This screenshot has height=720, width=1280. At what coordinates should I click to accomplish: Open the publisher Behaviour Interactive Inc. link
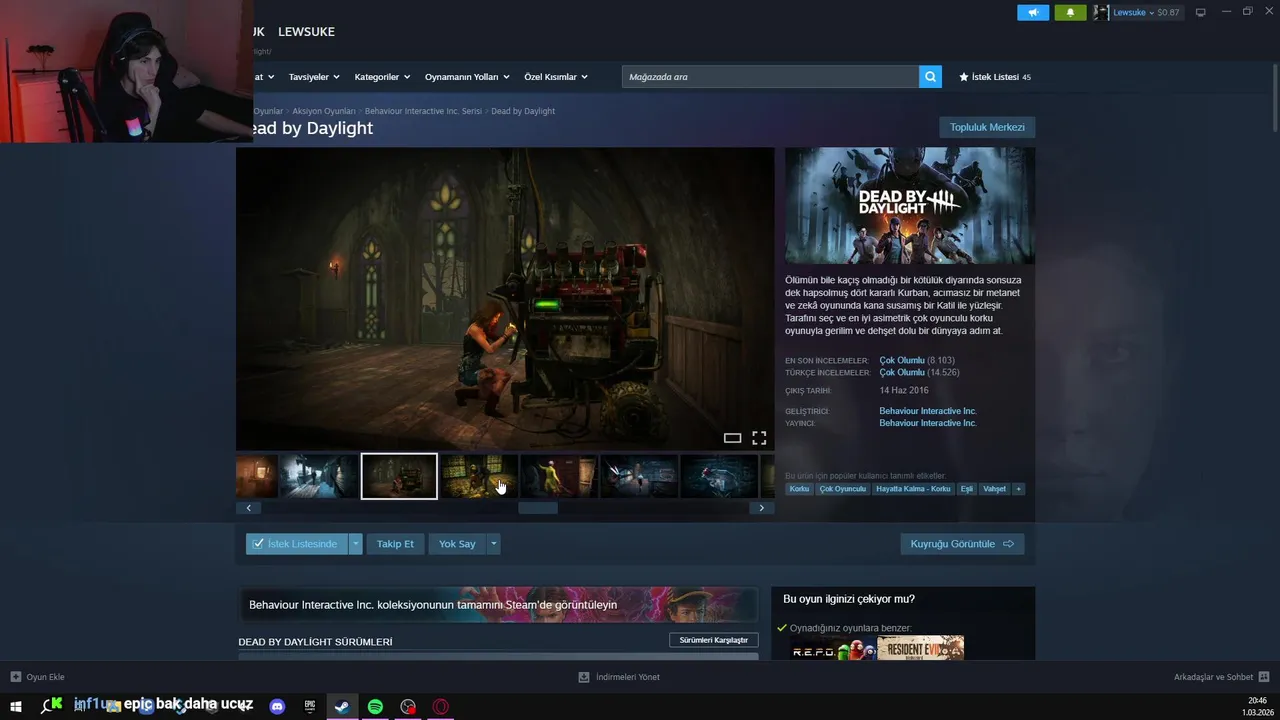click(928, 423)
